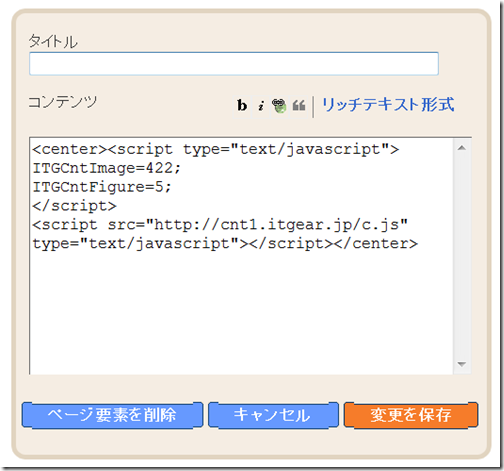Click the 変更を保存 button
504x471 pixels.
point(411,415)
